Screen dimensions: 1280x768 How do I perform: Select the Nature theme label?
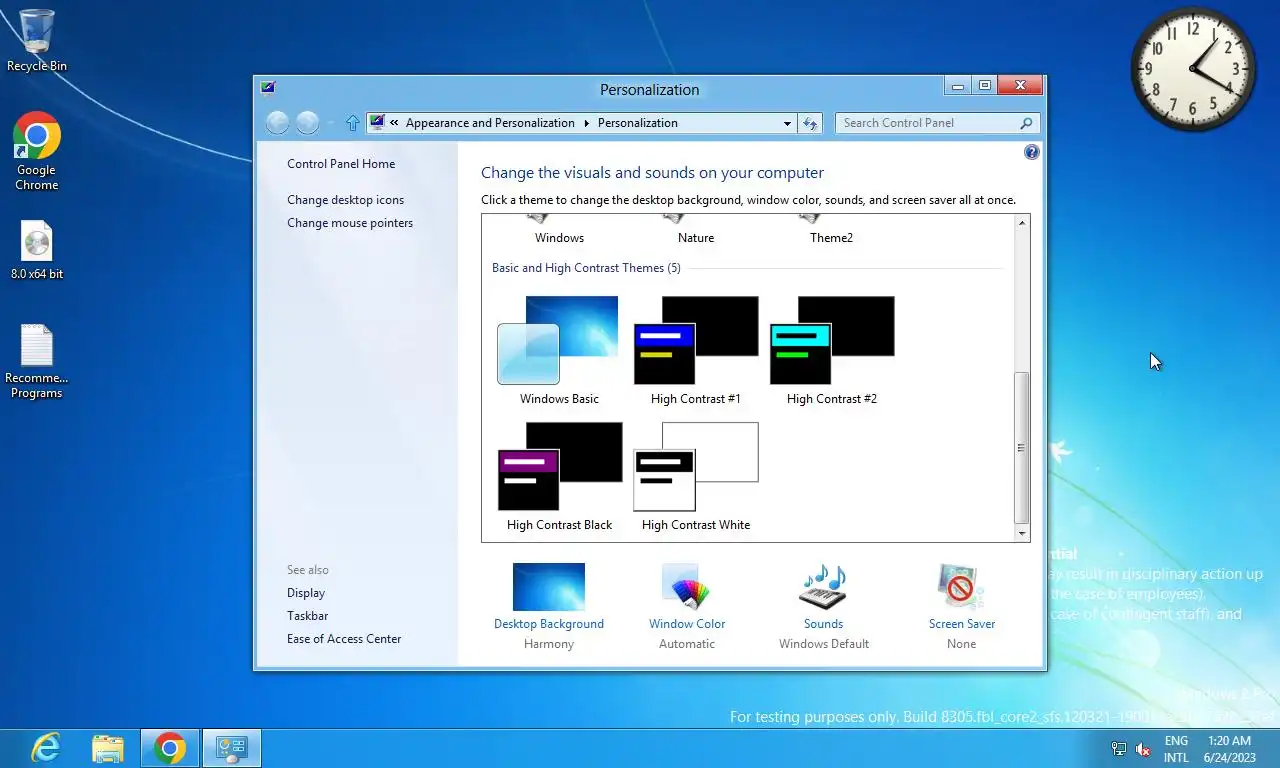tap(696, 238)
